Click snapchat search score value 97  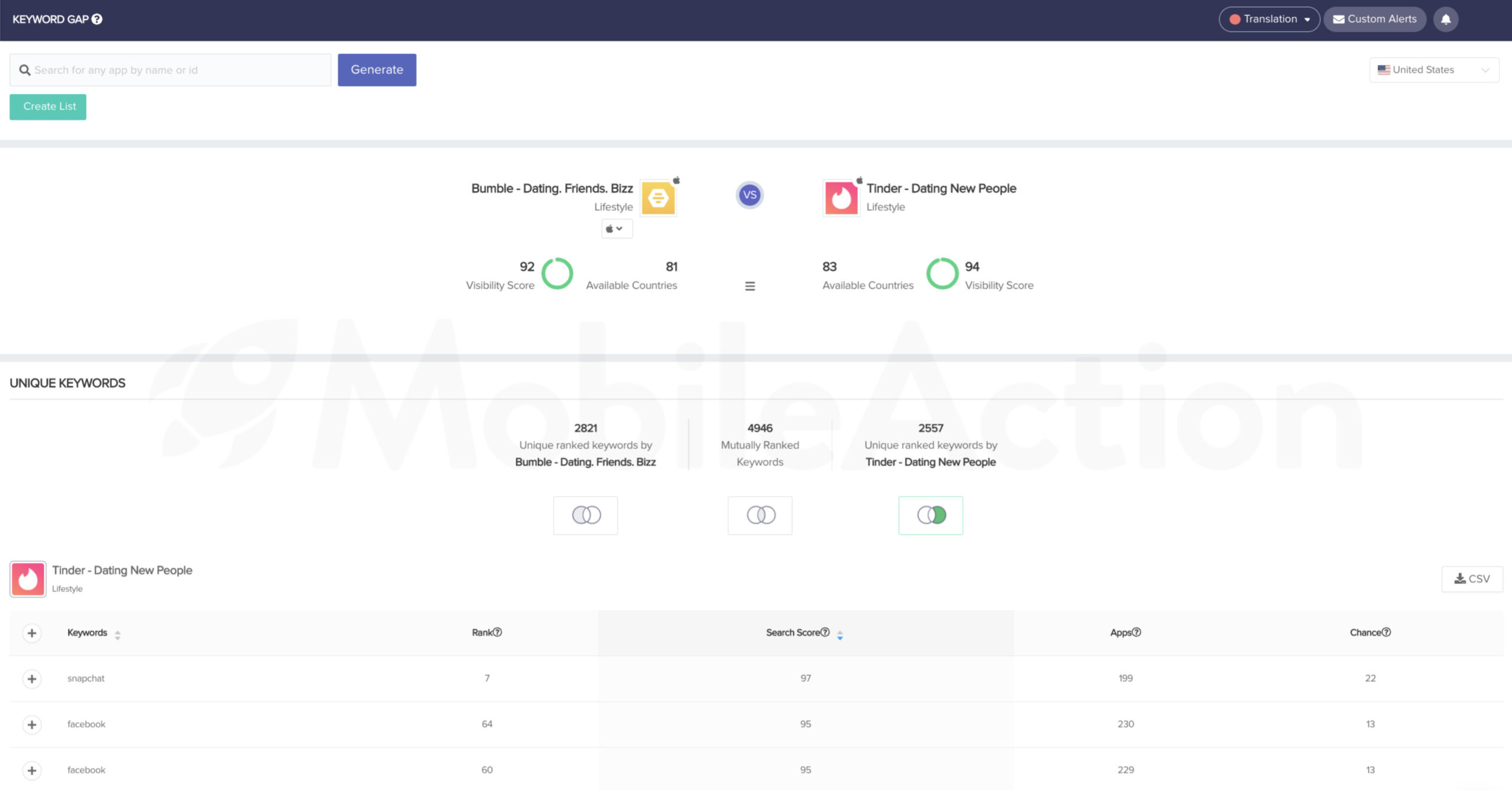[806, 678]
